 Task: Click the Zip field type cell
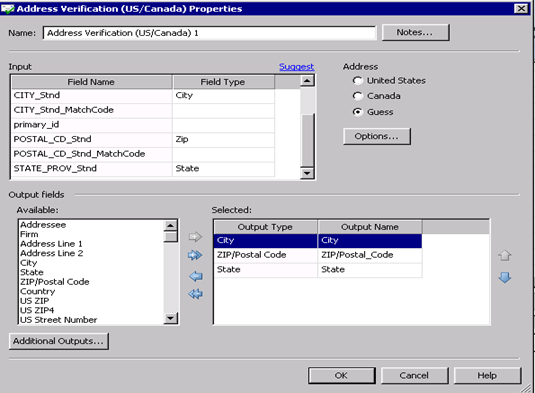pos(224,140)
